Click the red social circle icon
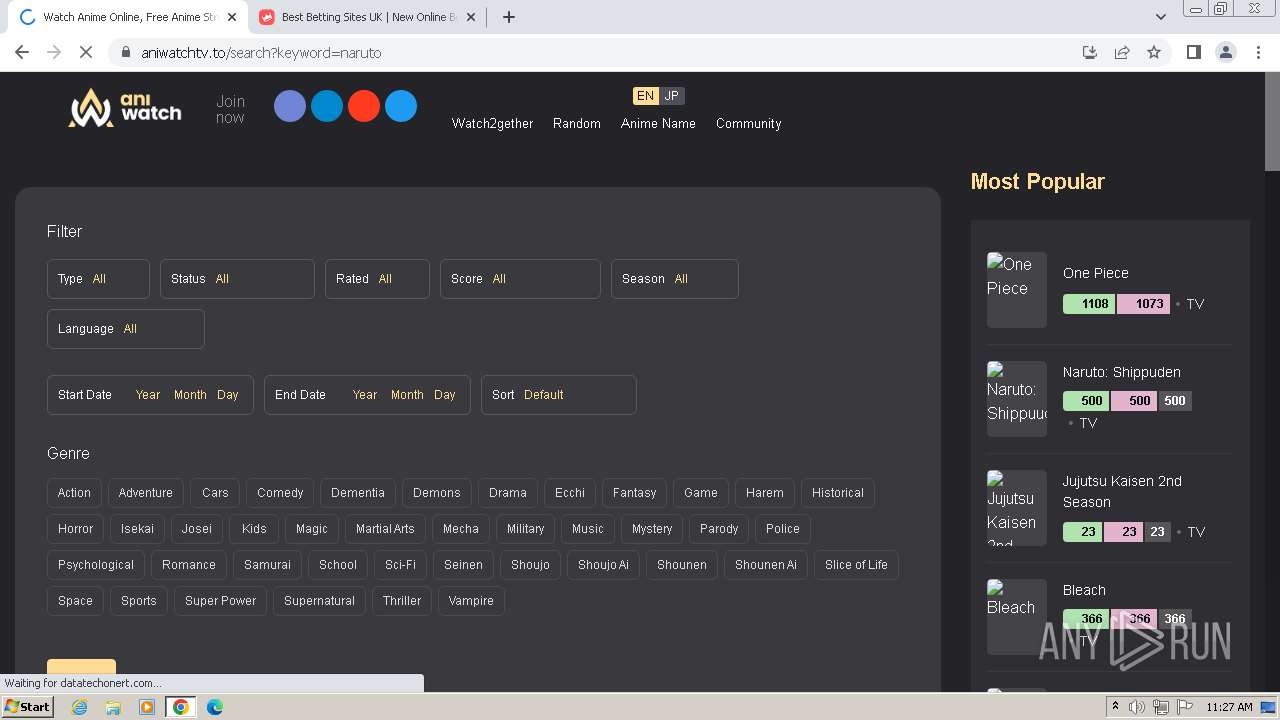The image size is (1280, 720). pyautogui.click(x=364, y=106)
